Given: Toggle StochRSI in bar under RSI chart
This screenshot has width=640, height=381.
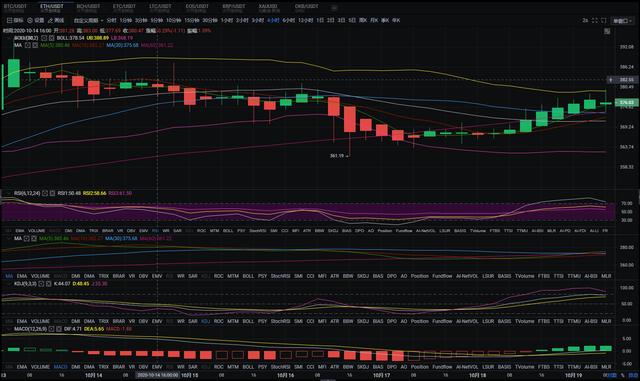Looking at the screenshot, I should 257,231.
